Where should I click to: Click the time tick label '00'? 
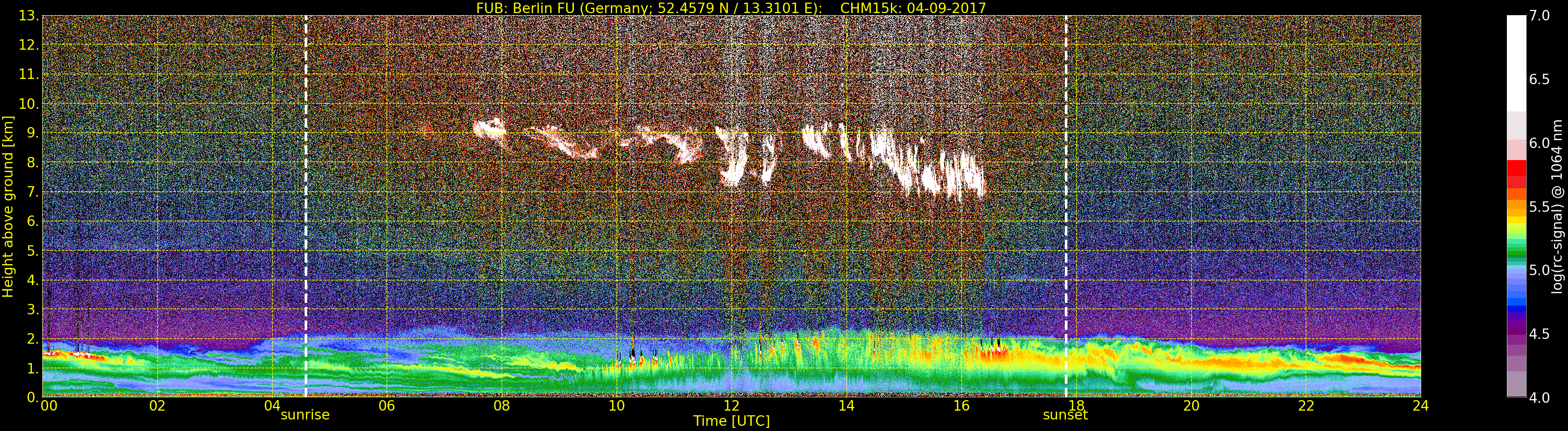pos(49,406)
